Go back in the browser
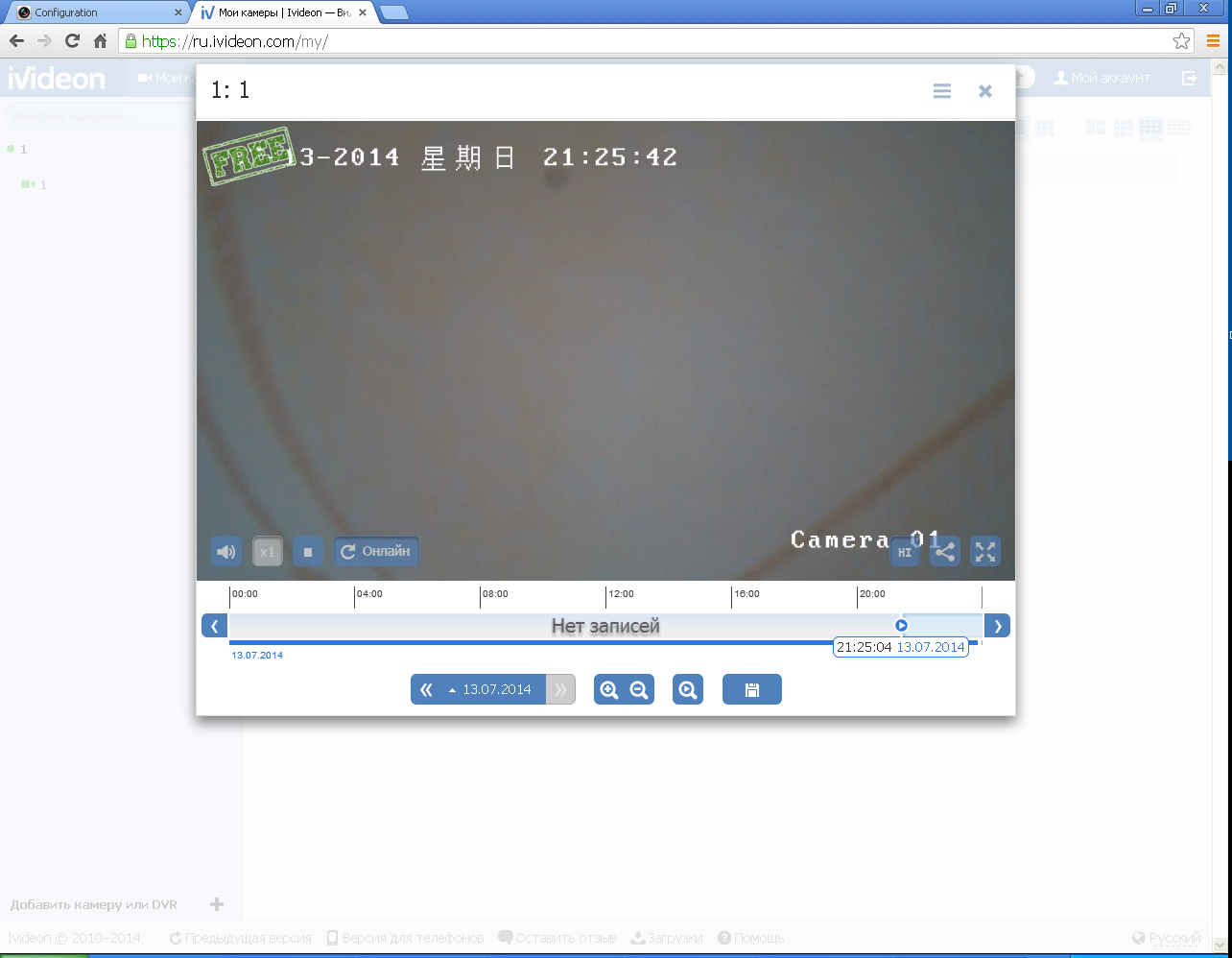 click(16, 41)
